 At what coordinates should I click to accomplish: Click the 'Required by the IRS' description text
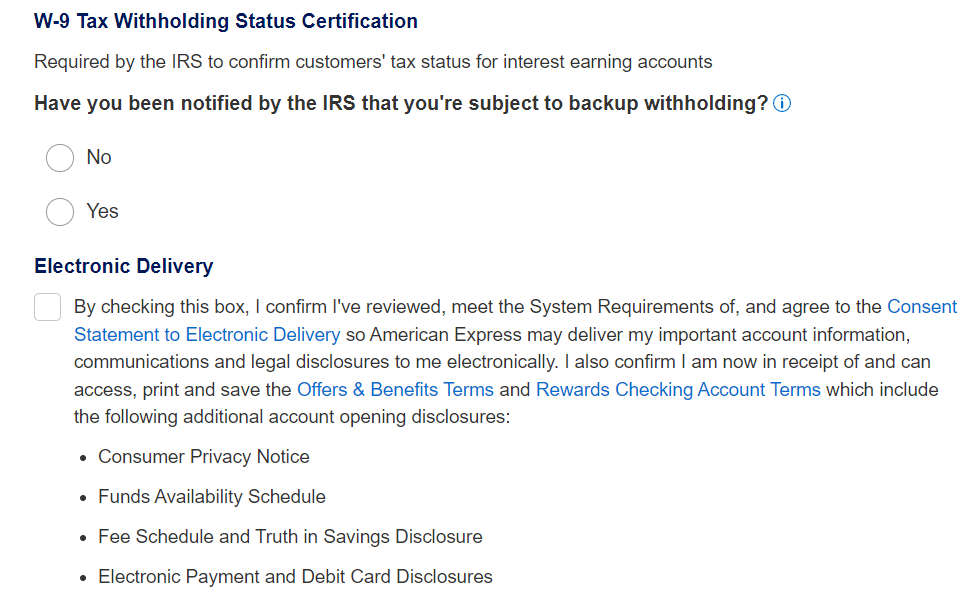(373, 62)
